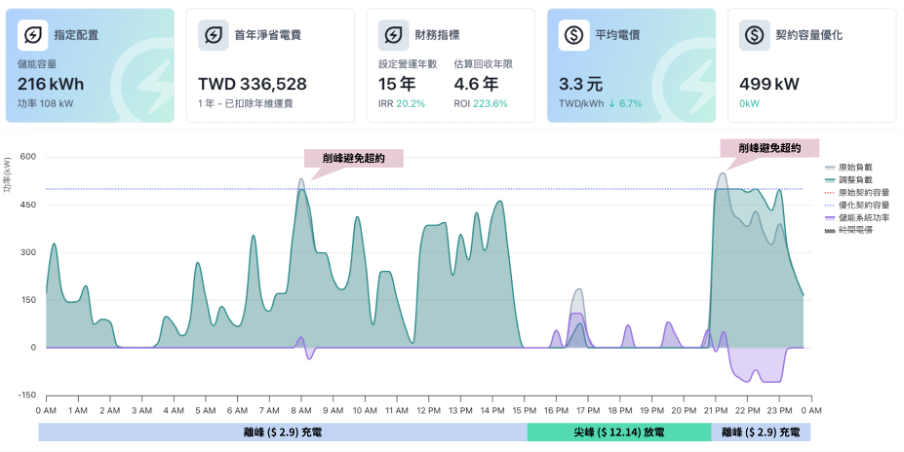Toggle the 調整負載 legend series
Viewport: 904px width, 452px height.
point(848,180)
